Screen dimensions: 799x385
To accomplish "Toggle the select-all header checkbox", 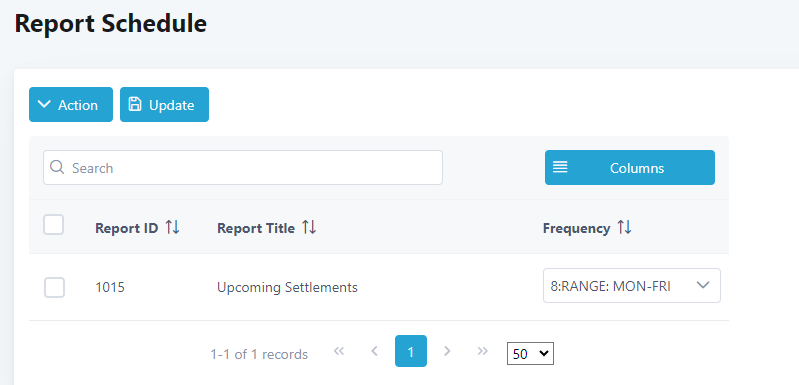I will (54, 225).
